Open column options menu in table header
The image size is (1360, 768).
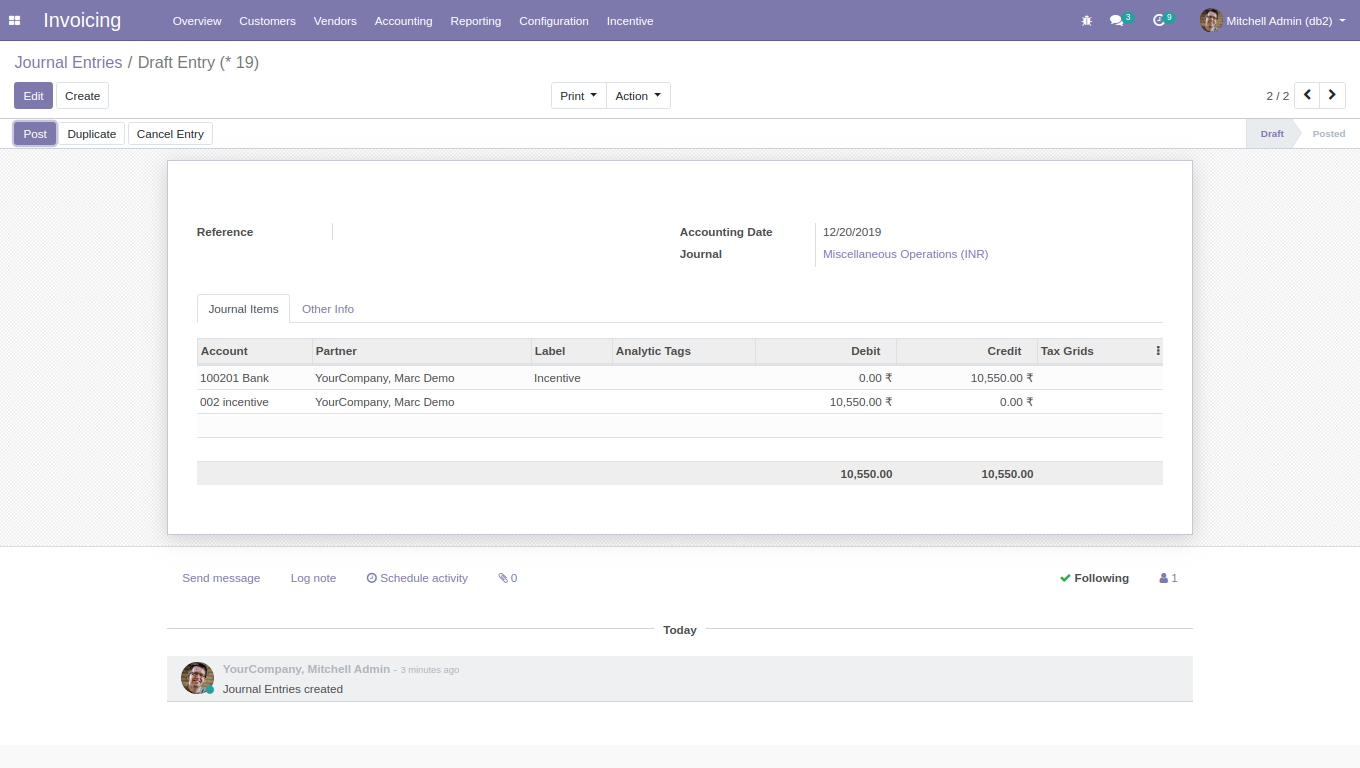click(1157, 351)
